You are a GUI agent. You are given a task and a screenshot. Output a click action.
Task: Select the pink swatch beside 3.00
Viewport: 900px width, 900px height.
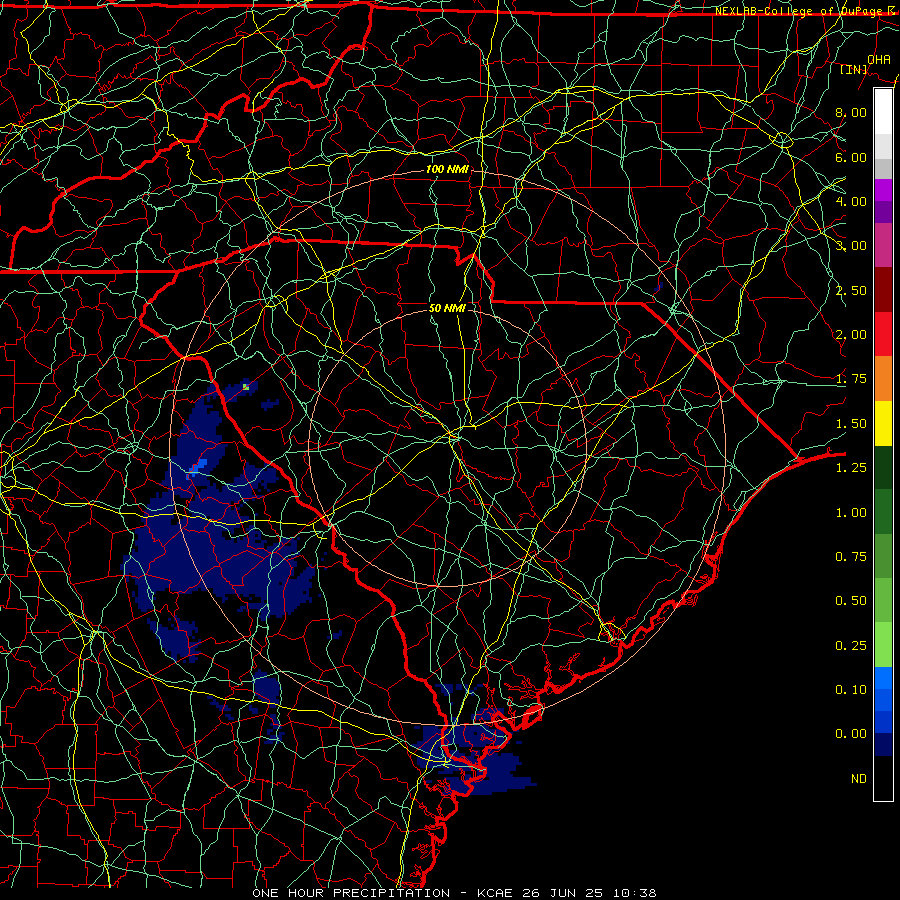tap(883, 245)
